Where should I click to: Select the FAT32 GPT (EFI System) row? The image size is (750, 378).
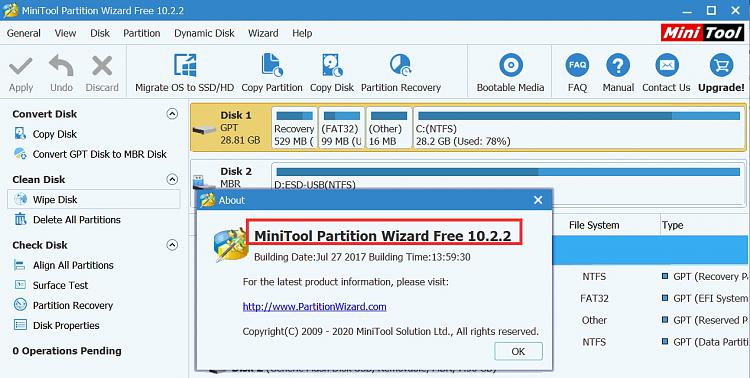coord(651,299)
